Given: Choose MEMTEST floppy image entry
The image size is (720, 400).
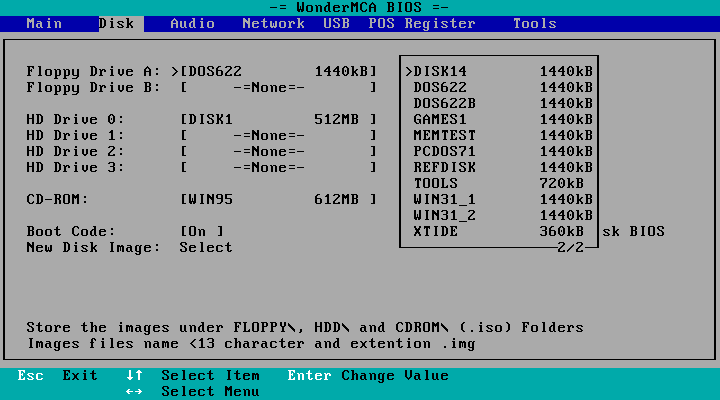Looking at the screenshot, I should [x=499, y=135].
